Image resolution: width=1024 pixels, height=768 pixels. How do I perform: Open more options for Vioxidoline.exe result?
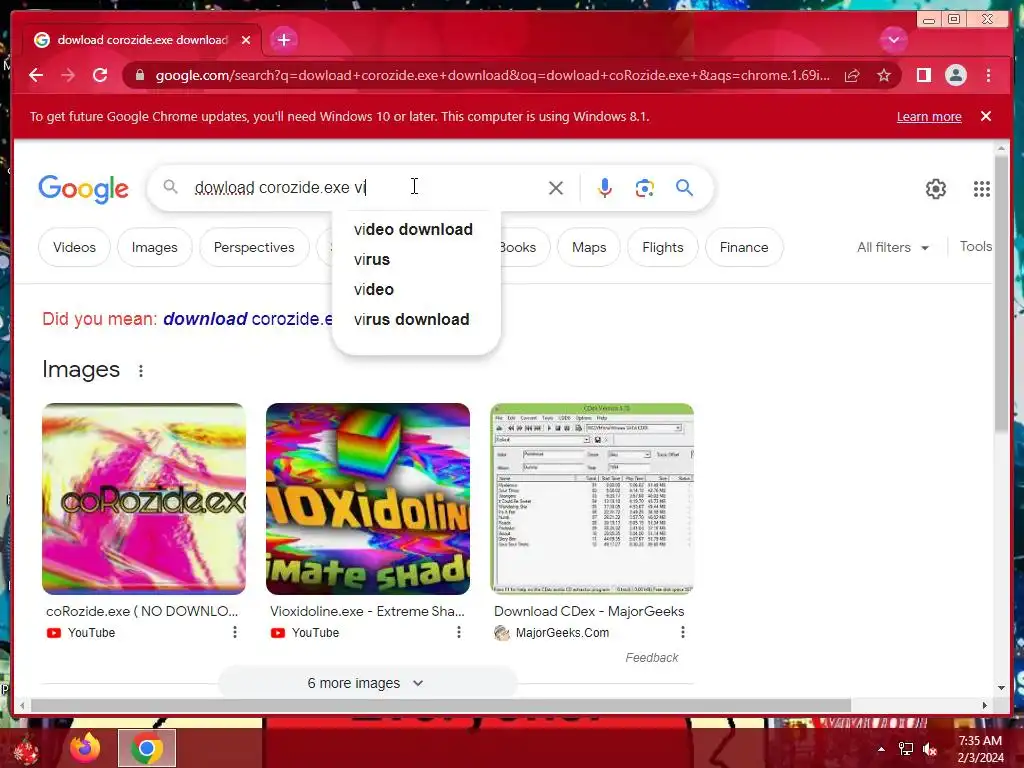pos(458,632)
